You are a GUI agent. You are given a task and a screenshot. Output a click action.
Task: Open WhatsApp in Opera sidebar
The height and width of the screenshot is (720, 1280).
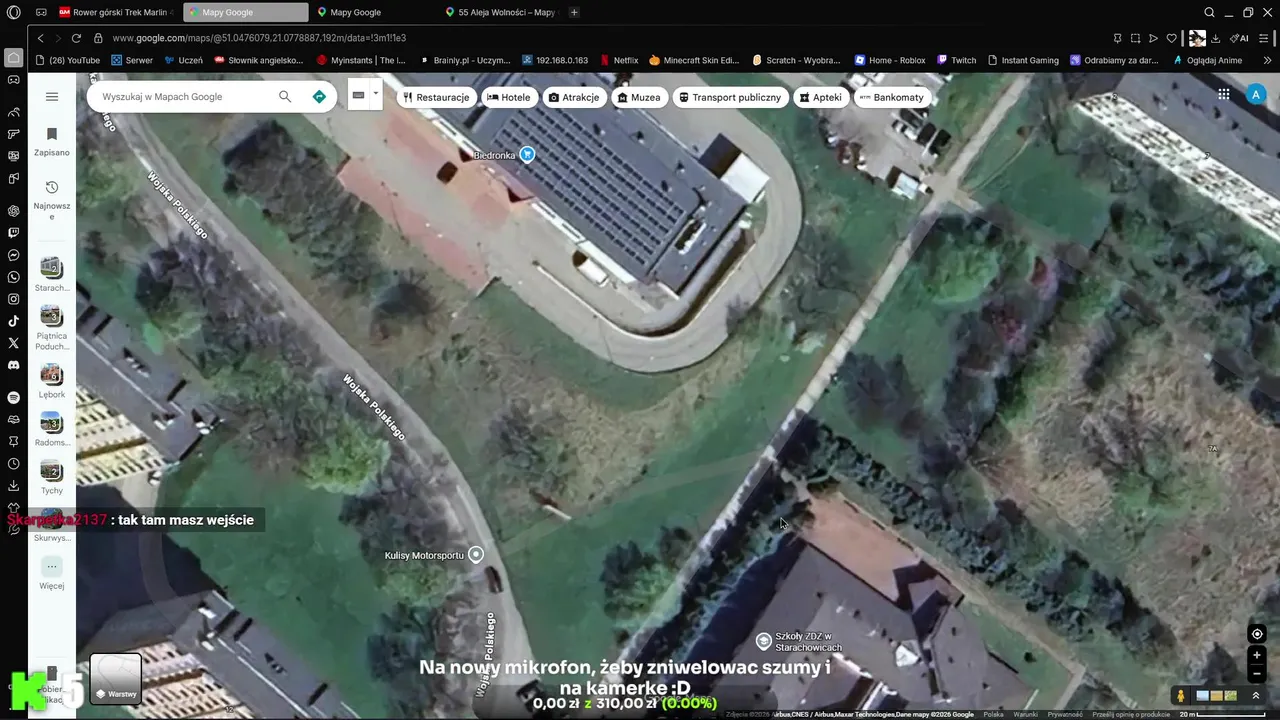coord(13,277)
